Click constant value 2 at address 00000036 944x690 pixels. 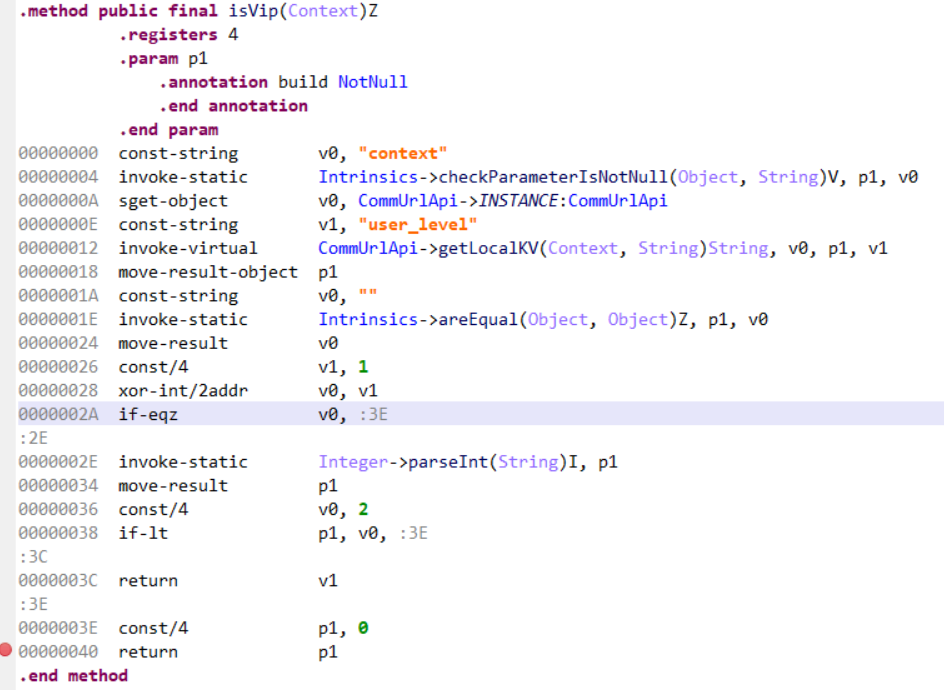coord(363,509)
